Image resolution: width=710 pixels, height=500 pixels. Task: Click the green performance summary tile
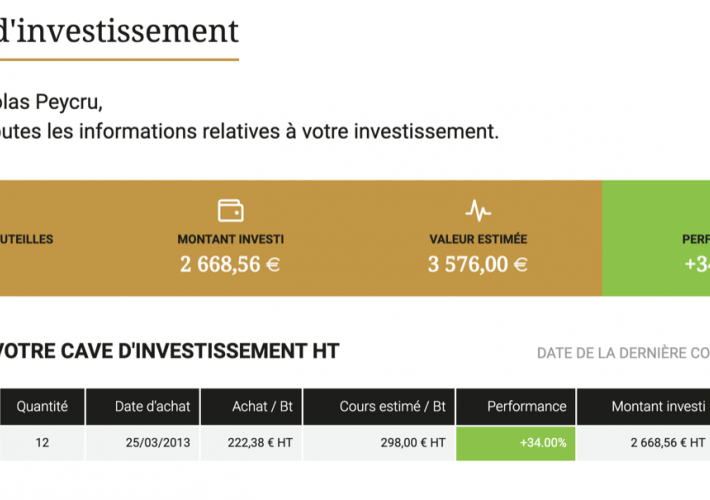click(656, 238)
